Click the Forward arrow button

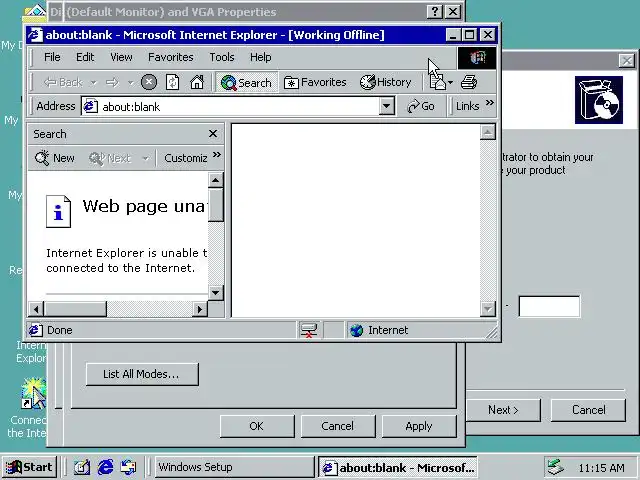(x=113, y=83)
